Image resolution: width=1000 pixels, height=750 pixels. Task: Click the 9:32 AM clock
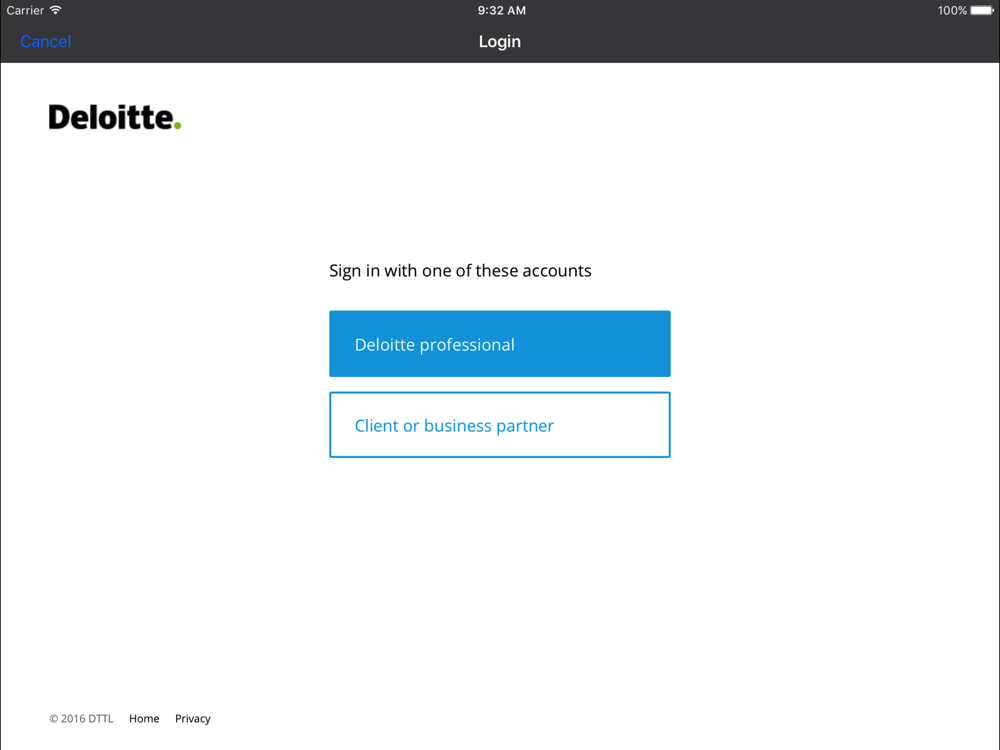(x=501, y=10)
